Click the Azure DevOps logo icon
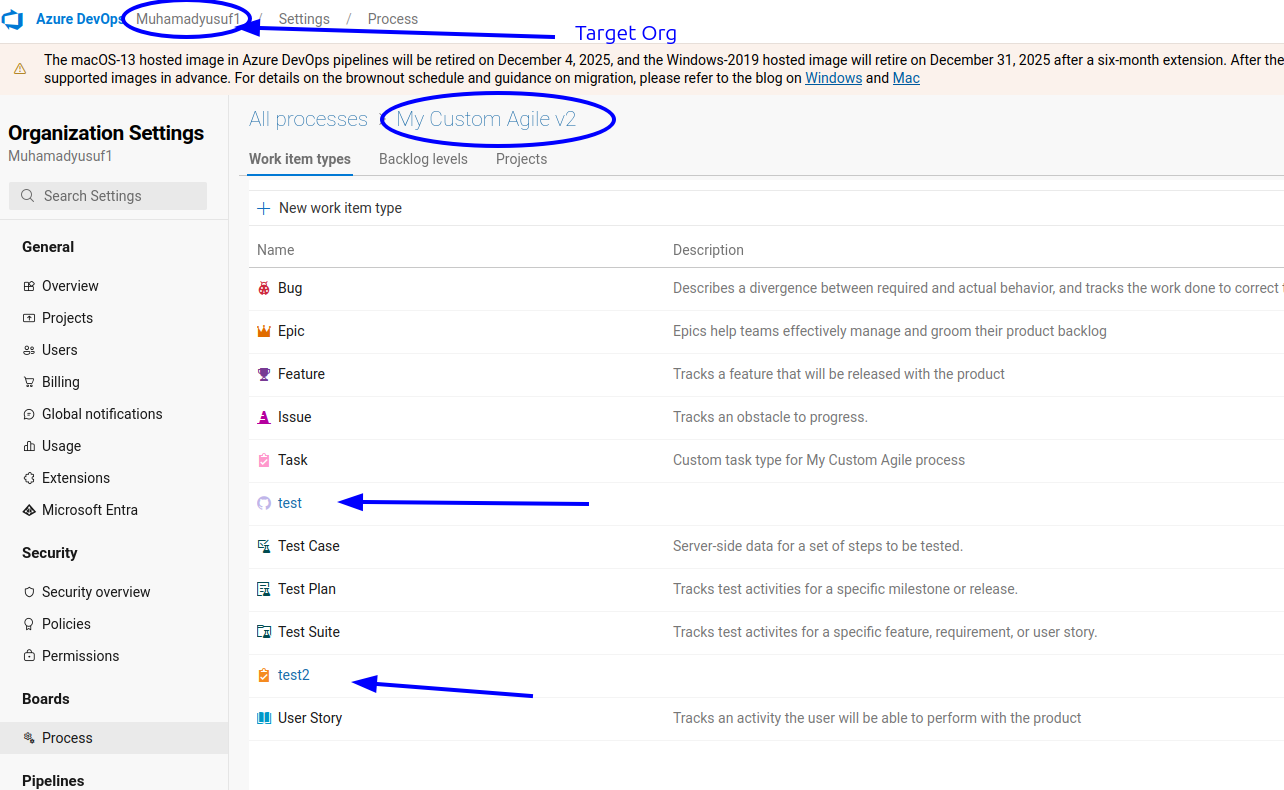The width and height of the screenshot is (1284, 790). point(14,19)
